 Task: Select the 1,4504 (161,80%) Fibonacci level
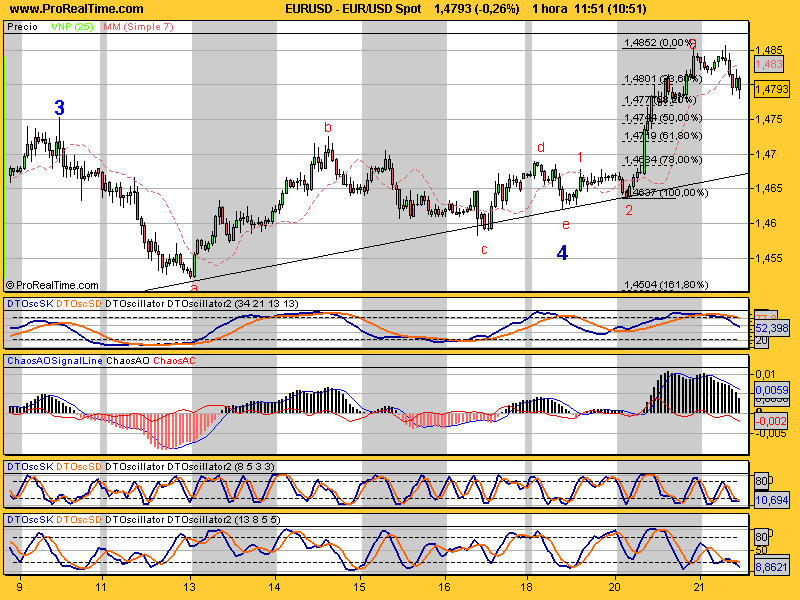point(666,285)
